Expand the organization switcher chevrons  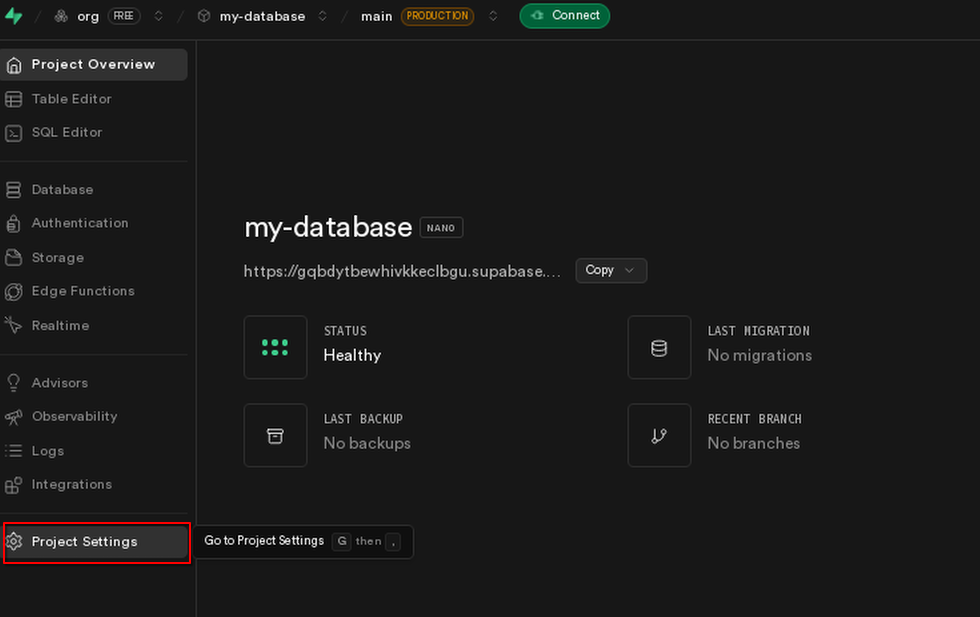tap(159, 16)
